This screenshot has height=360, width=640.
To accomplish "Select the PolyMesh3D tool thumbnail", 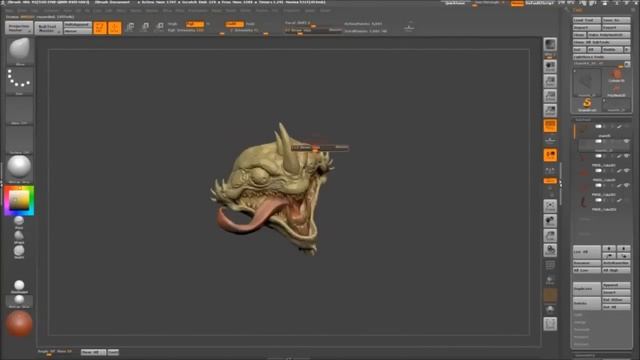I will tap(616, 90).
